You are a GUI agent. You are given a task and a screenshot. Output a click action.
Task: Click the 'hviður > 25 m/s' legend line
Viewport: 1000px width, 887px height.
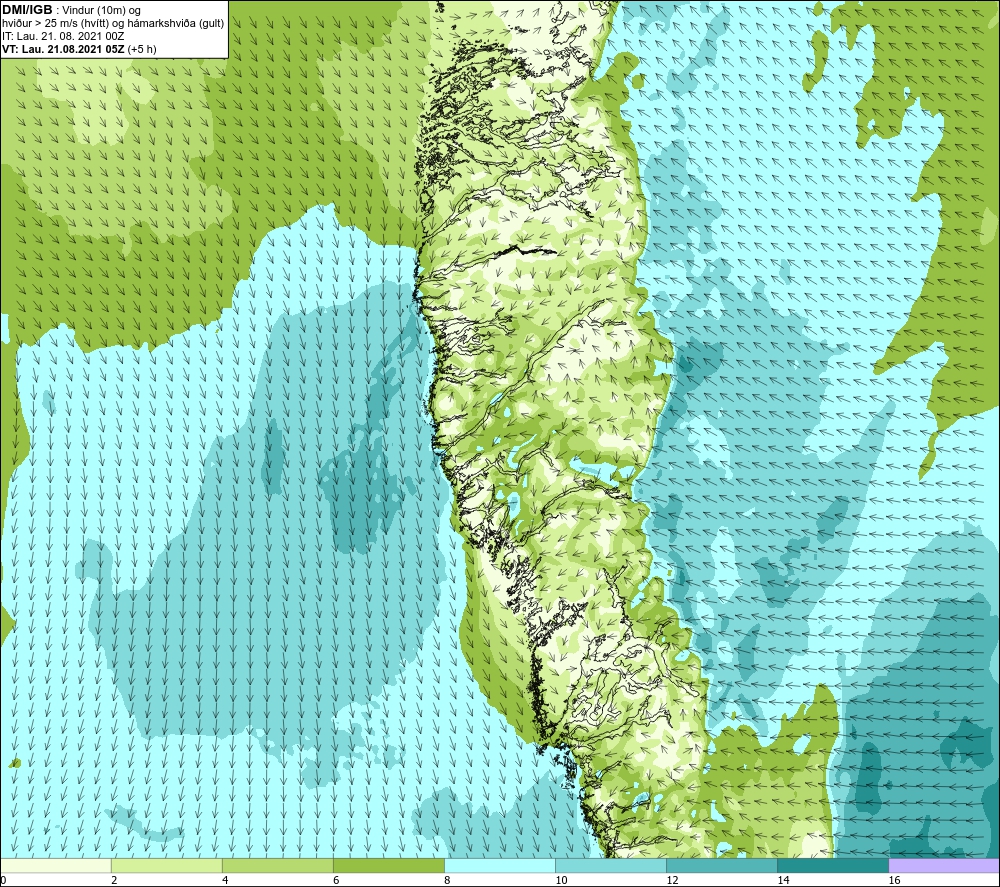114,24
